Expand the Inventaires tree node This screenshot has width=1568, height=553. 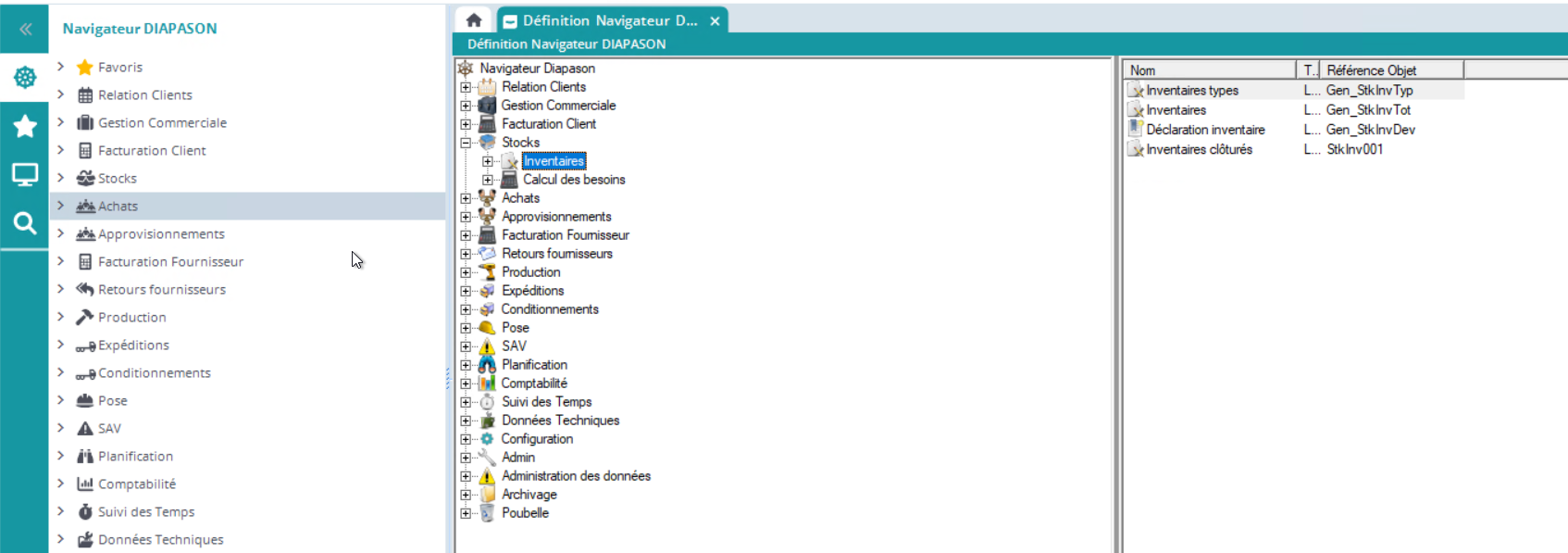[x=488, y=161]
